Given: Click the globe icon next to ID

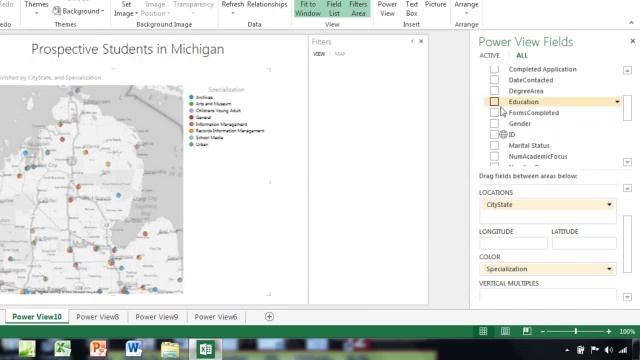Looking at the screenshot, I should click(504, 134).
